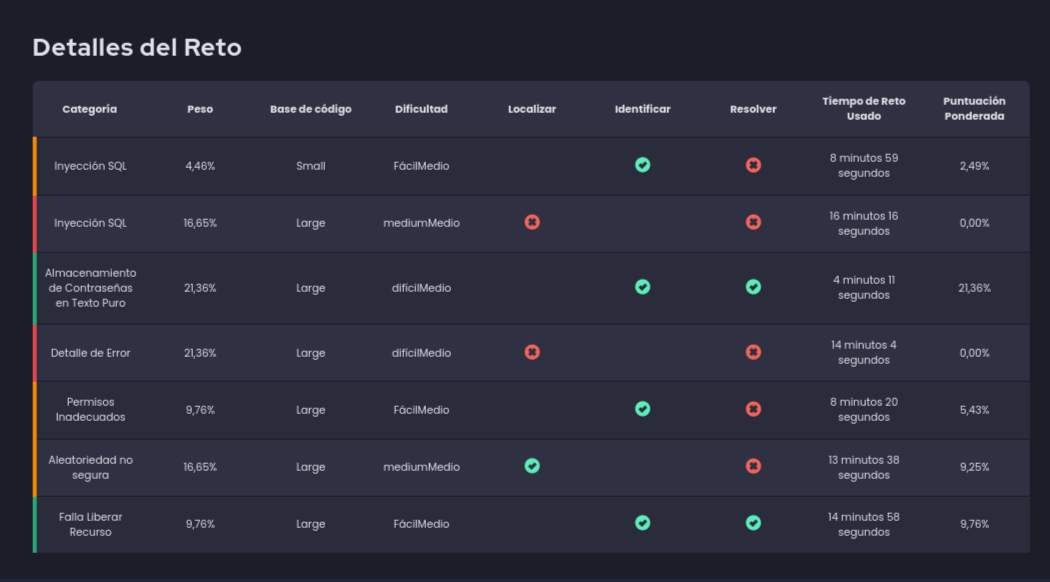Click the Tiempo de Reto Usado header
Image resolution: width=1050 pixels, height=582 pixels.
click(x=863, y=109)
